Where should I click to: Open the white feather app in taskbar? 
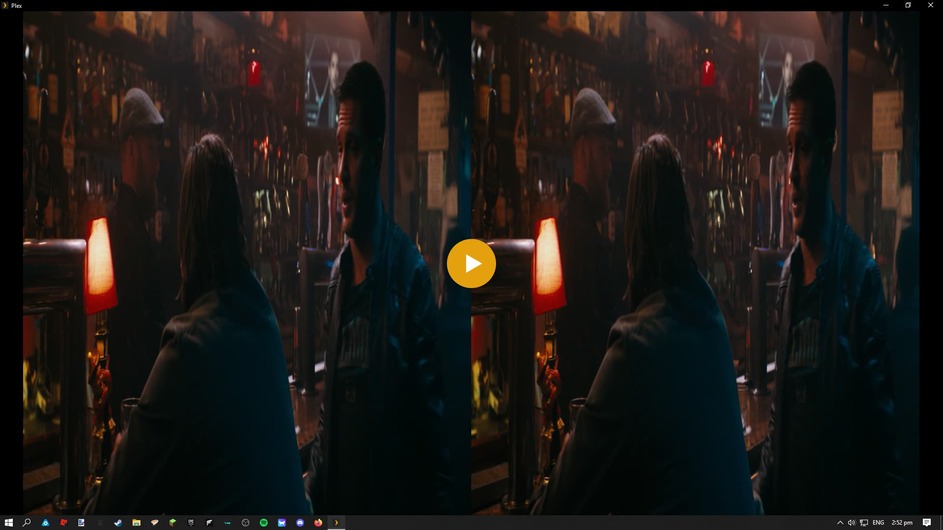(209, 523)
